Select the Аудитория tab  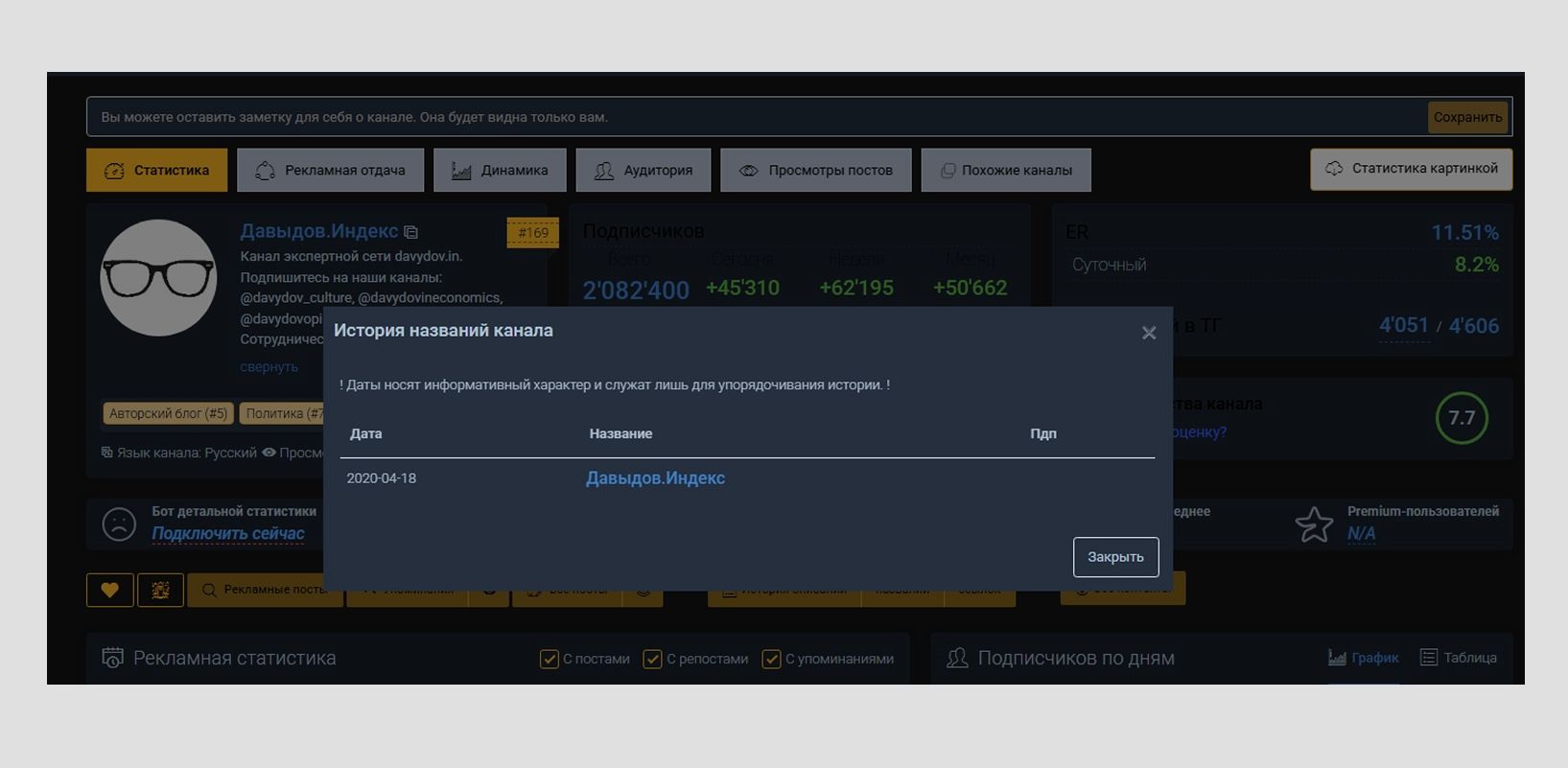point(644,170)
